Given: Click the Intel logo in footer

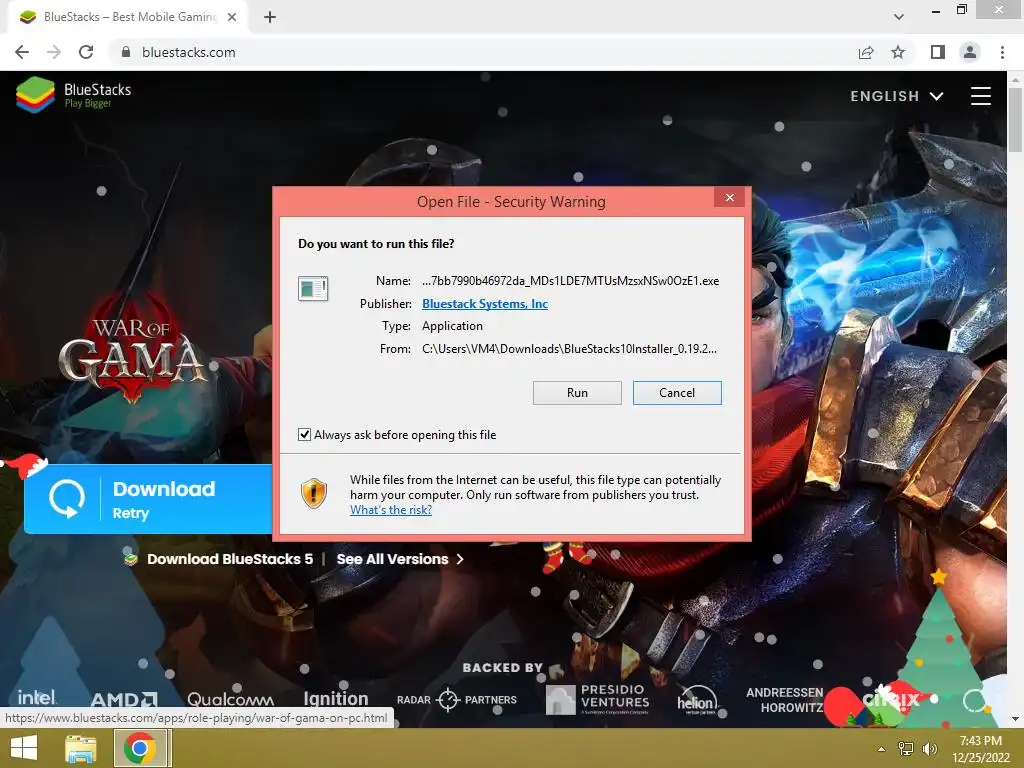Looking at the screenshot, I should pyautogui.click(x=37, y=697).
